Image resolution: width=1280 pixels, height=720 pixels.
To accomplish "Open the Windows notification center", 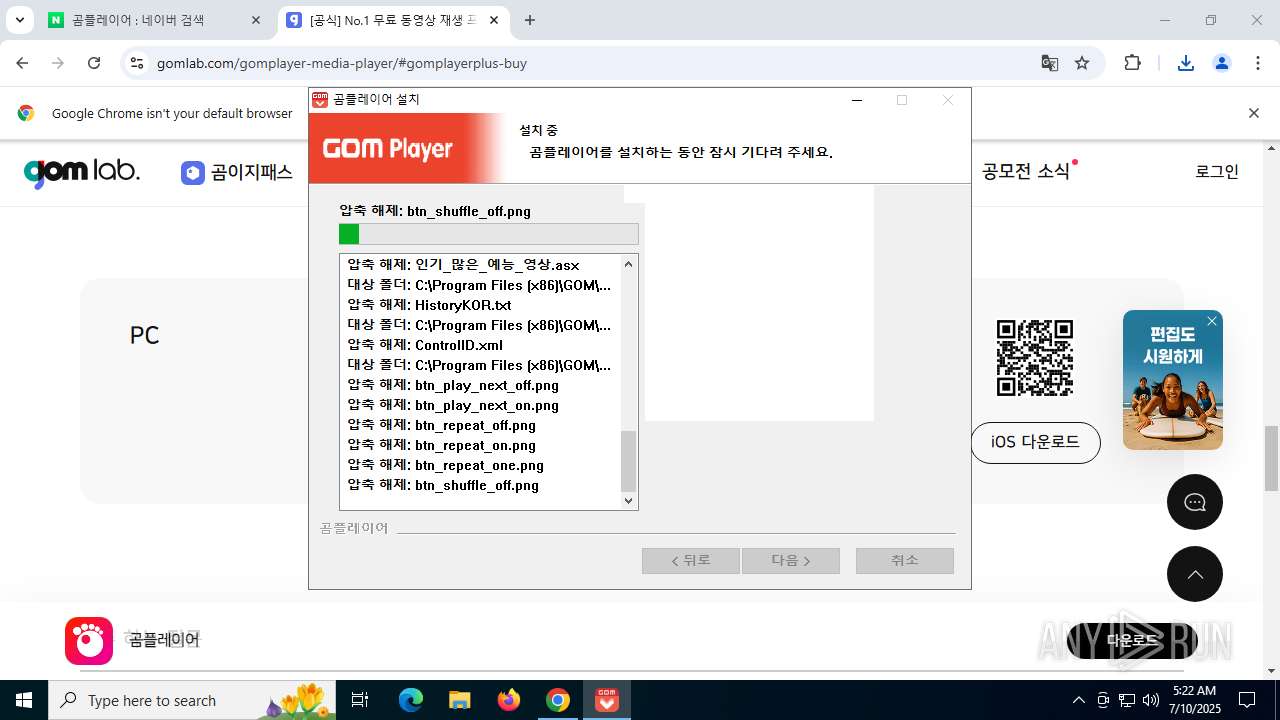I will pos(1247,700).
